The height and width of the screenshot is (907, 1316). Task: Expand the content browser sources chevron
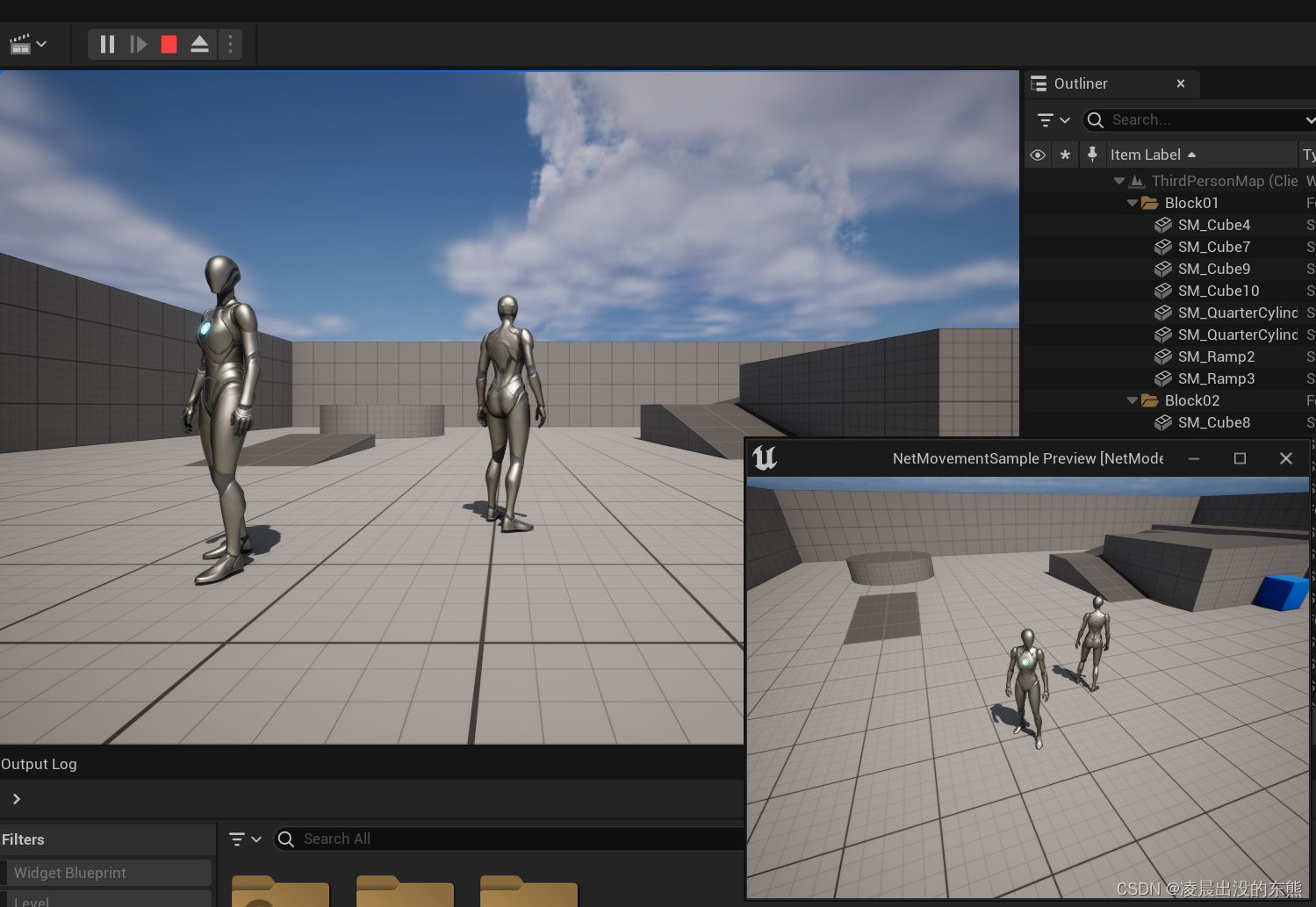tap(16, 799)
